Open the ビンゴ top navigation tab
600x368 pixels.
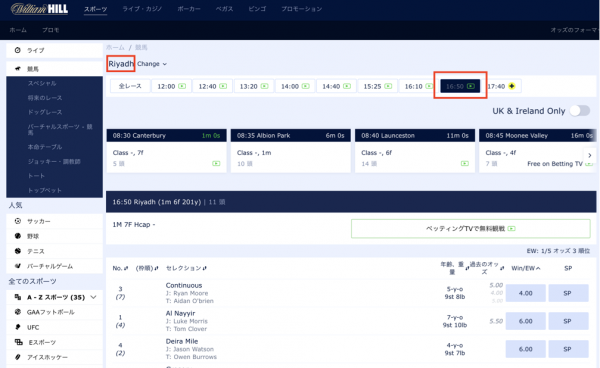pyautogui.click(x=257, y=9)
